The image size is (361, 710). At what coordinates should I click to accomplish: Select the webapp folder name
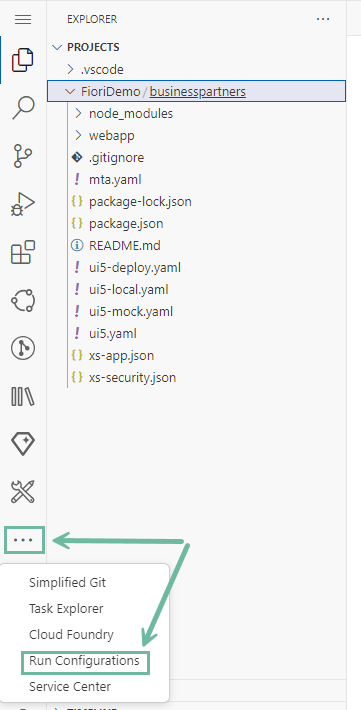111,135
